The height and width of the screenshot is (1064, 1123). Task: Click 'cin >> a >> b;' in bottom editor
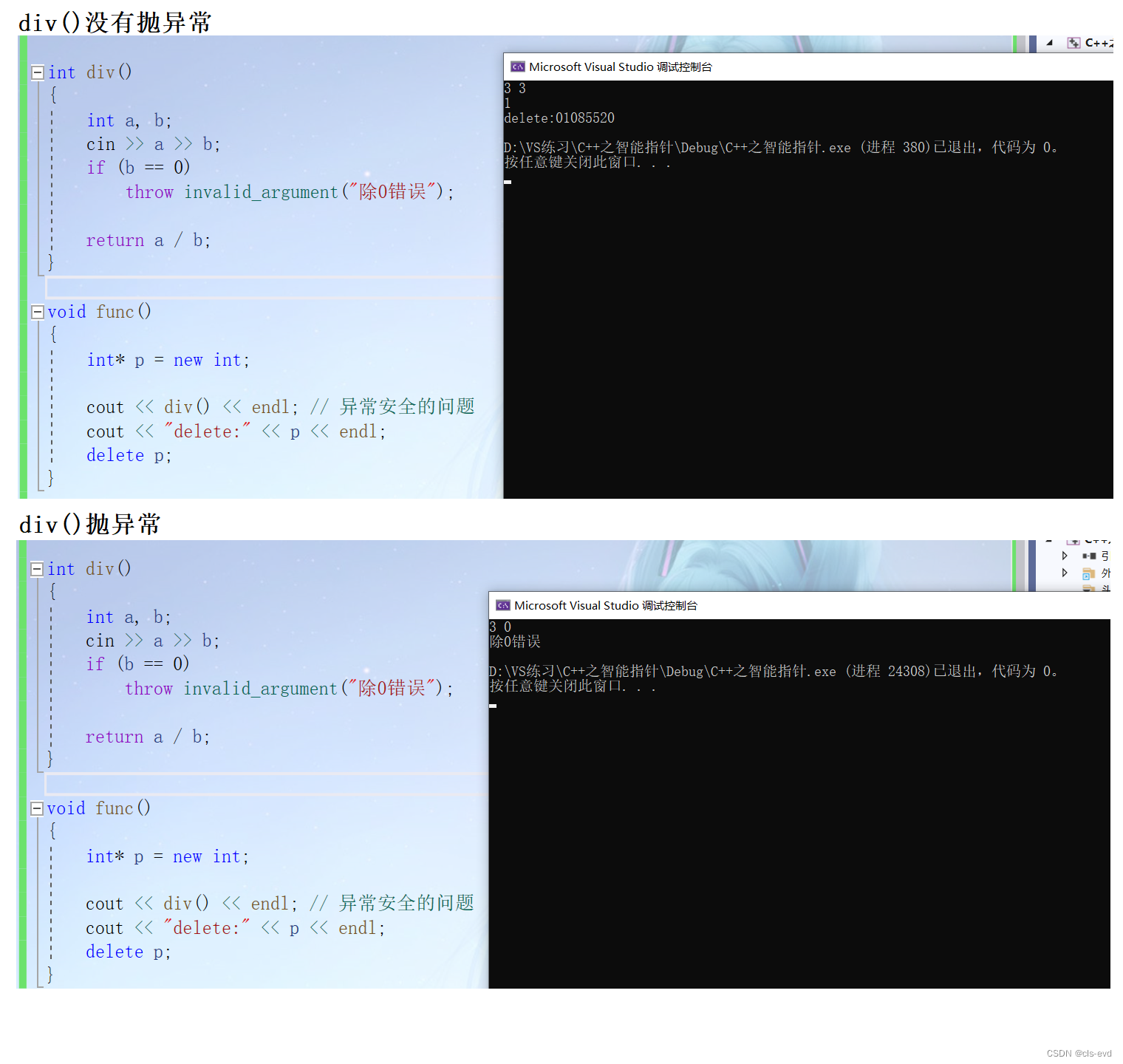point(152,641)
